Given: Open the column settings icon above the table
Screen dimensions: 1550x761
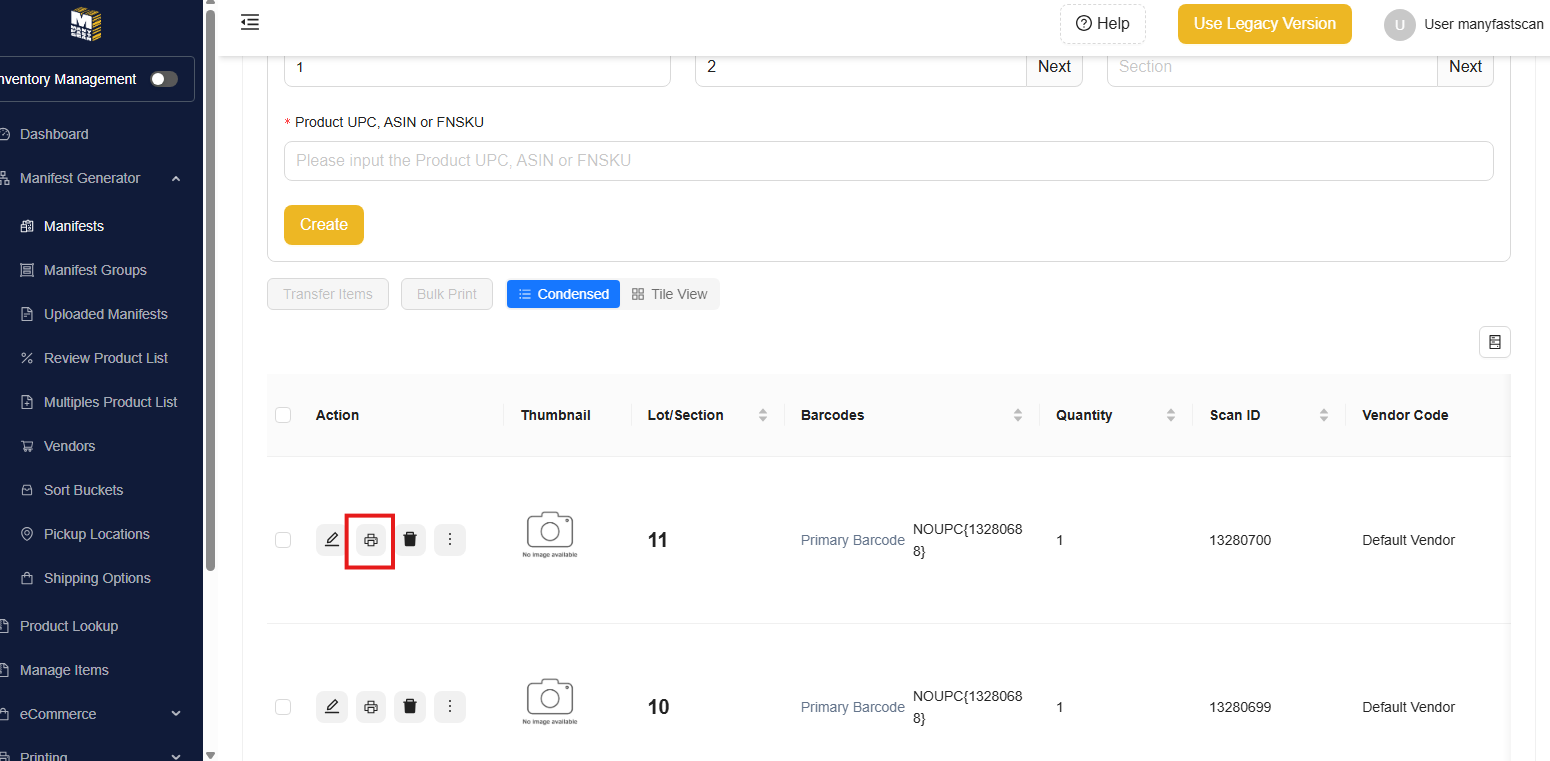Looking at the screenshot, I should coord(1495,342).
